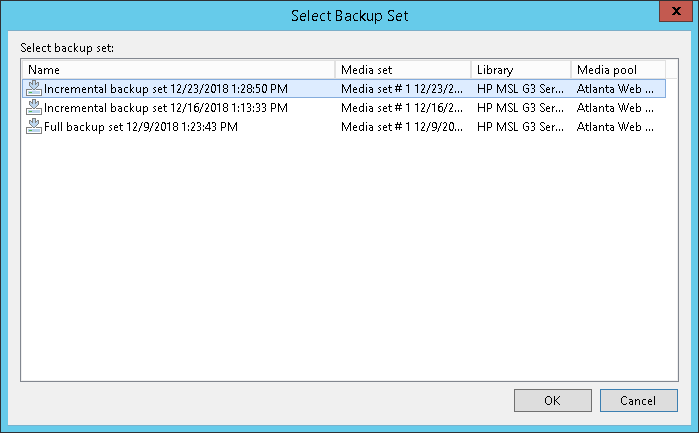Click HP MSL G3 library cell in first row
Viewport: 699px width, 433px height.
519,89
